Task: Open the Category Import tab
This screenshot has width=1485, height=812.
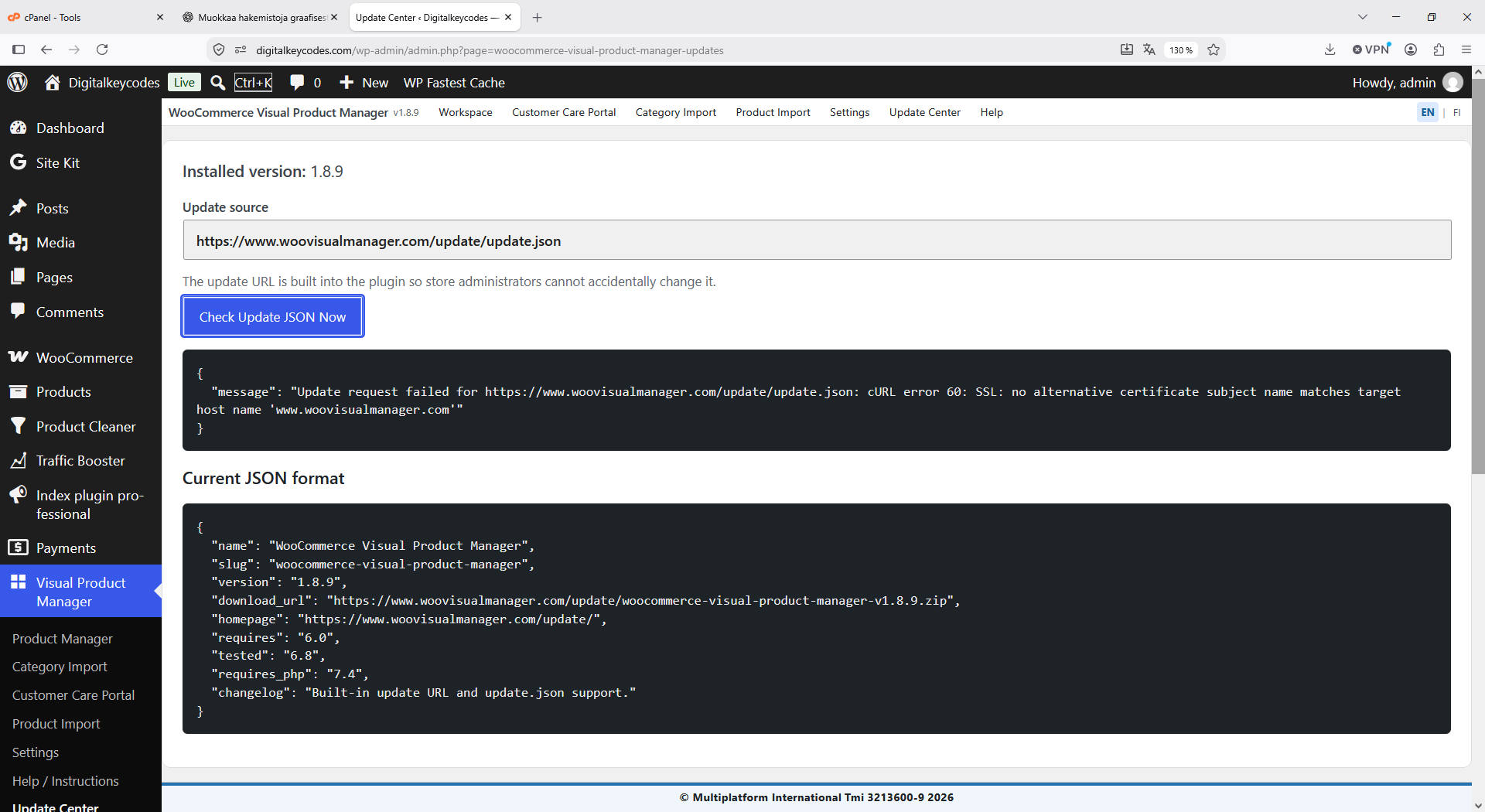Action: (x=676, y=112)
